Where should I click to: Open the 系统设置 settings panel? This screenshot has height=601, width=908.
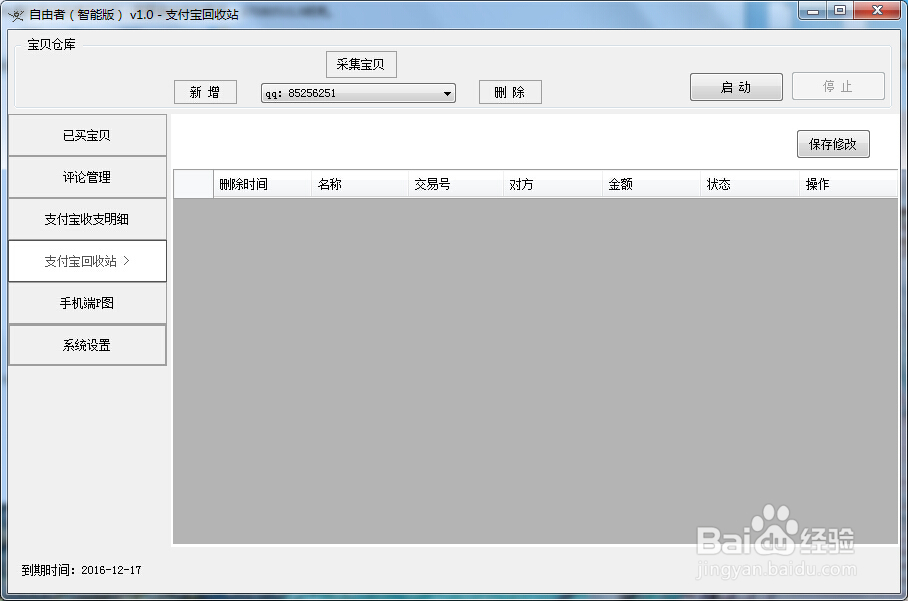click(x=87, y=345)
